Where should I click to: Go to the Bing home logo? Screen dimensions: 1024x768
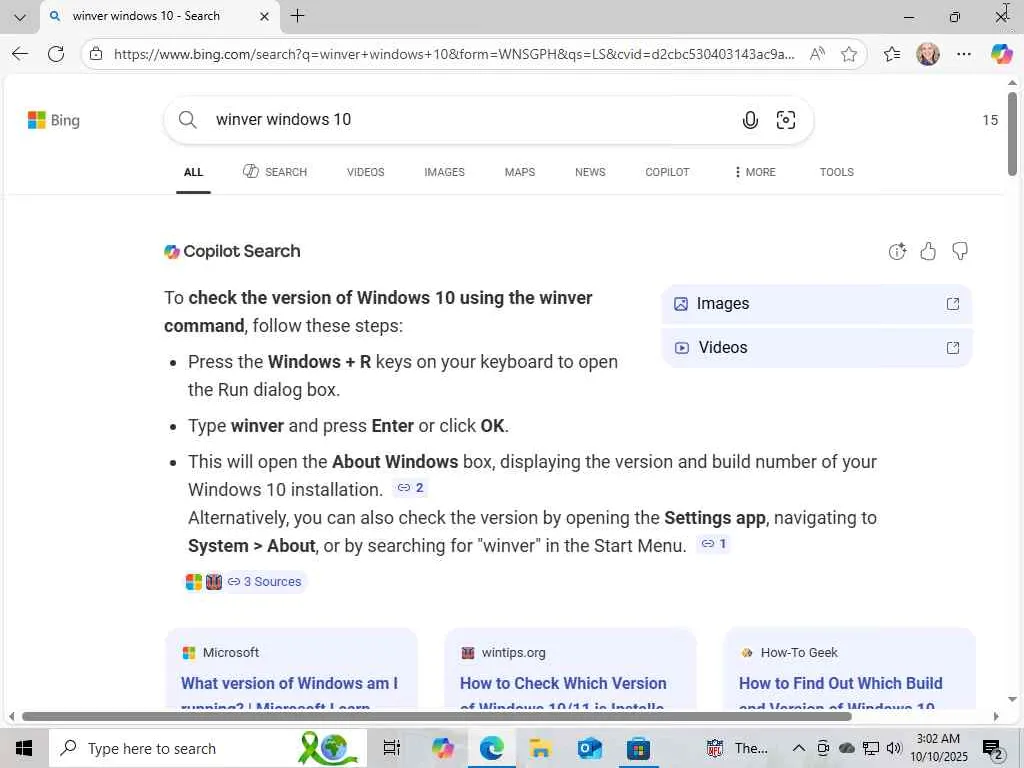point(54,120)
